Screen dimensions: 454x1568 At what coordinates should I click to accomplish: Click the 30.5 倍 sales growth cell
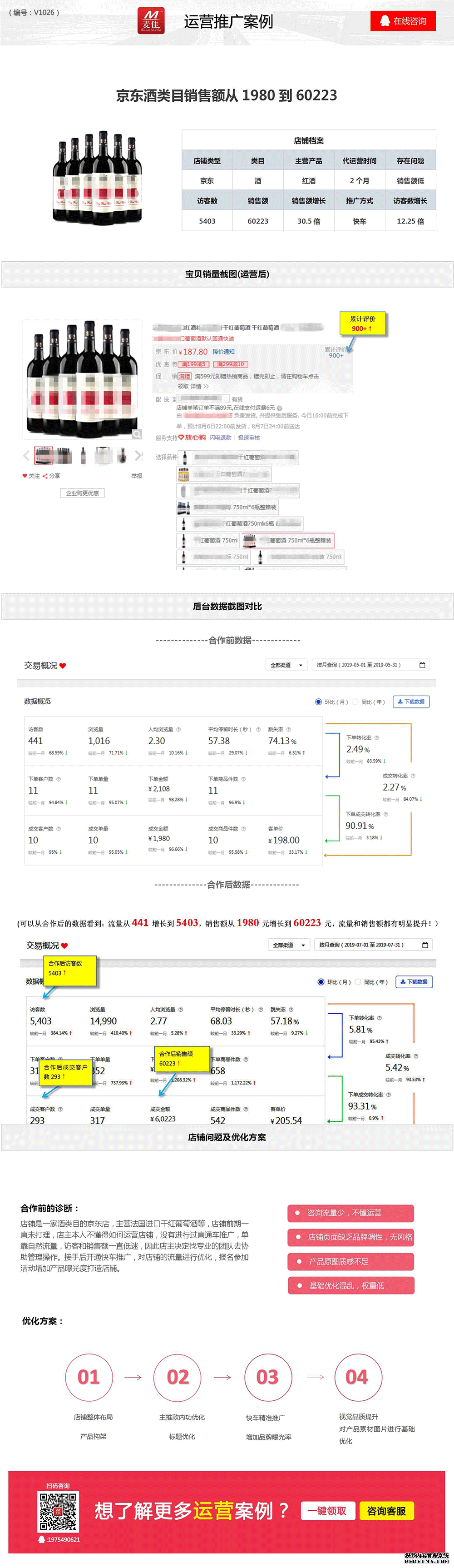pos(309,221)
